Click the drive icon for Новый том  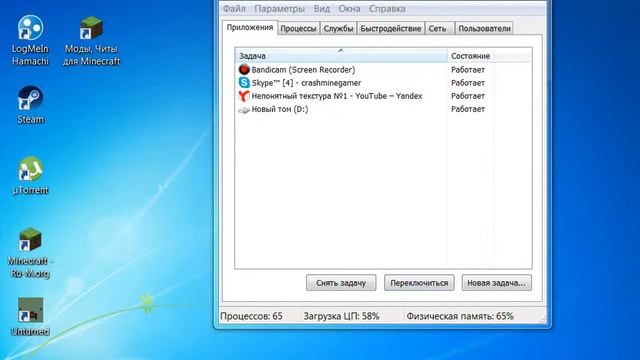click(x=244, y=109)
